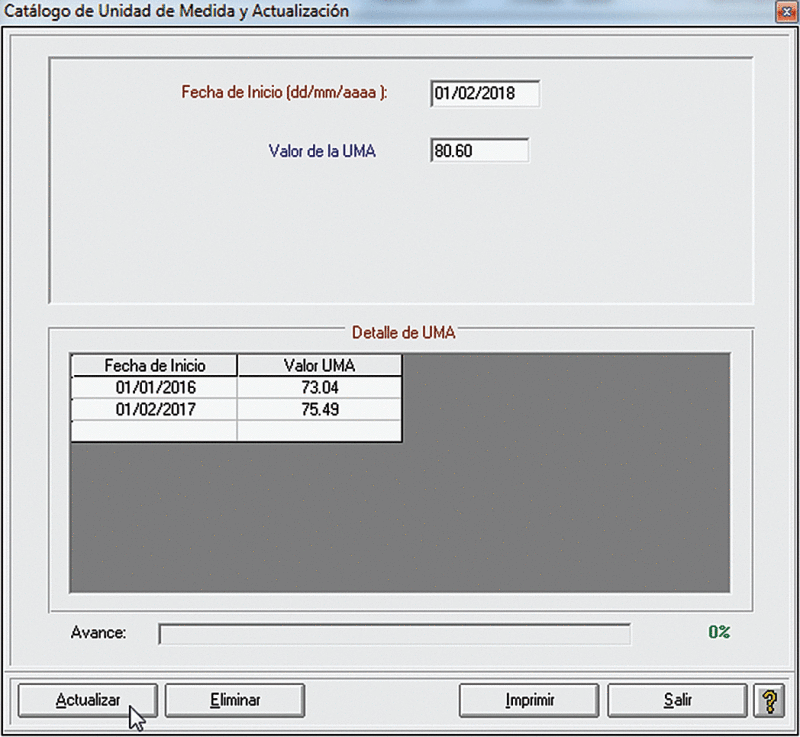Select the cell with date 01/02/2017

[x=154, y=410]
